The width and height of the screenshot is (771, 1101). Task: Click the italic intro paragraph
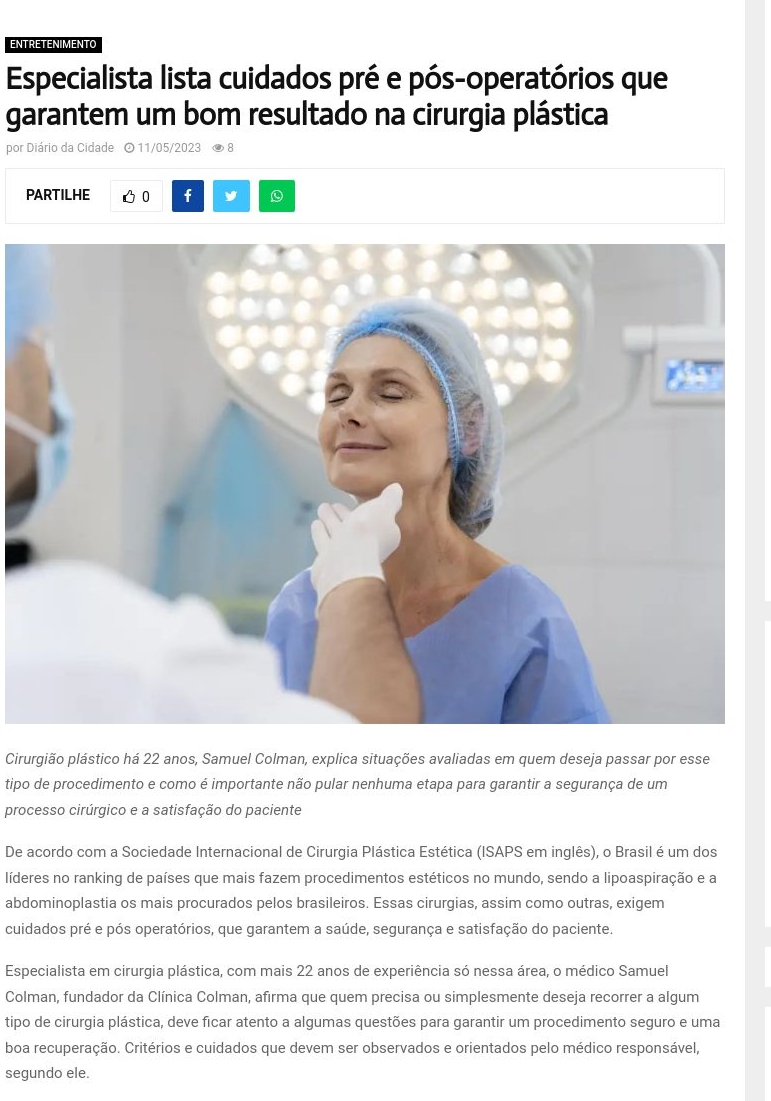357,784
